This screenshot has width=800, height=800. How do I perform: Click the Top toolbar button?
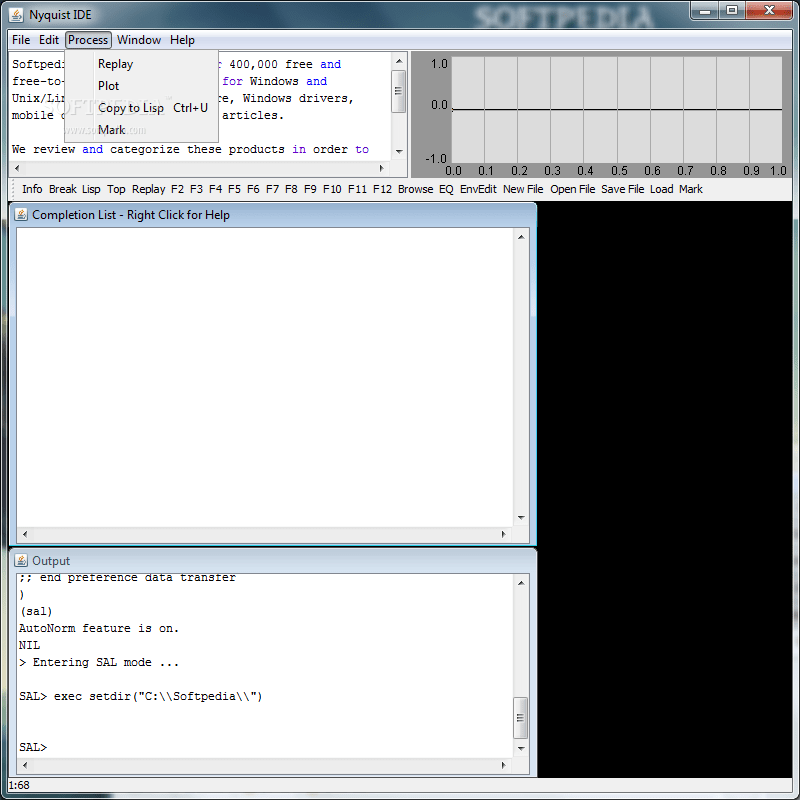(116, 189)
